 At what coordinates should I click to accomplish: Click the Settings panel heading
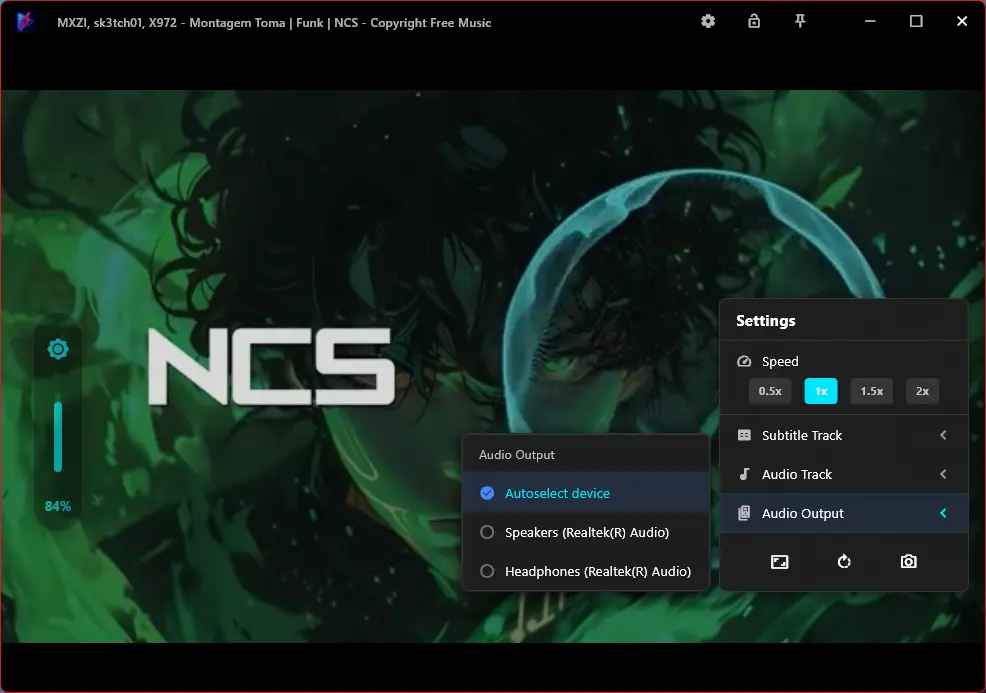point(765,321)
